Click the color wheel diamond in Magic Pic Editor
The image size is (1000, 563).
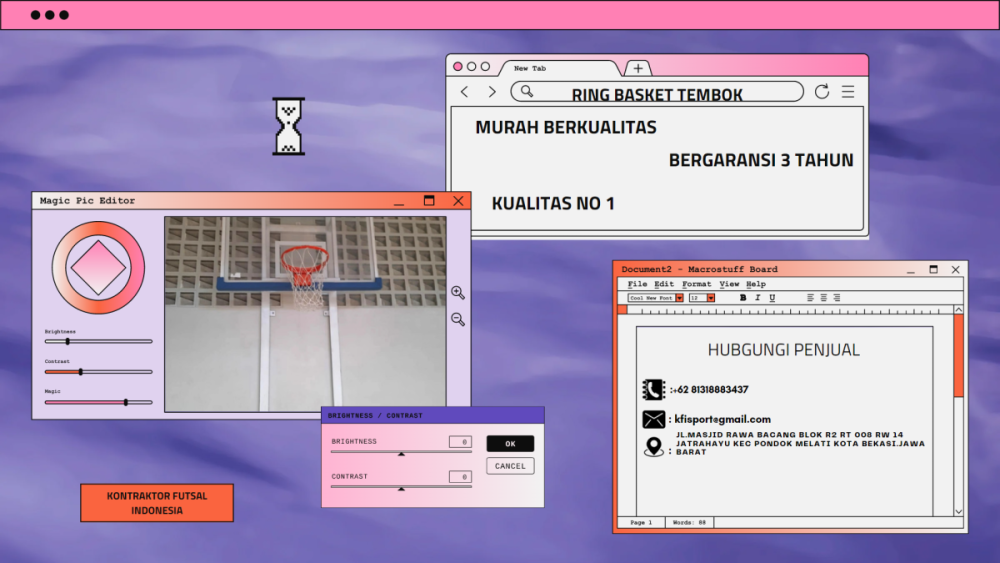98,267
